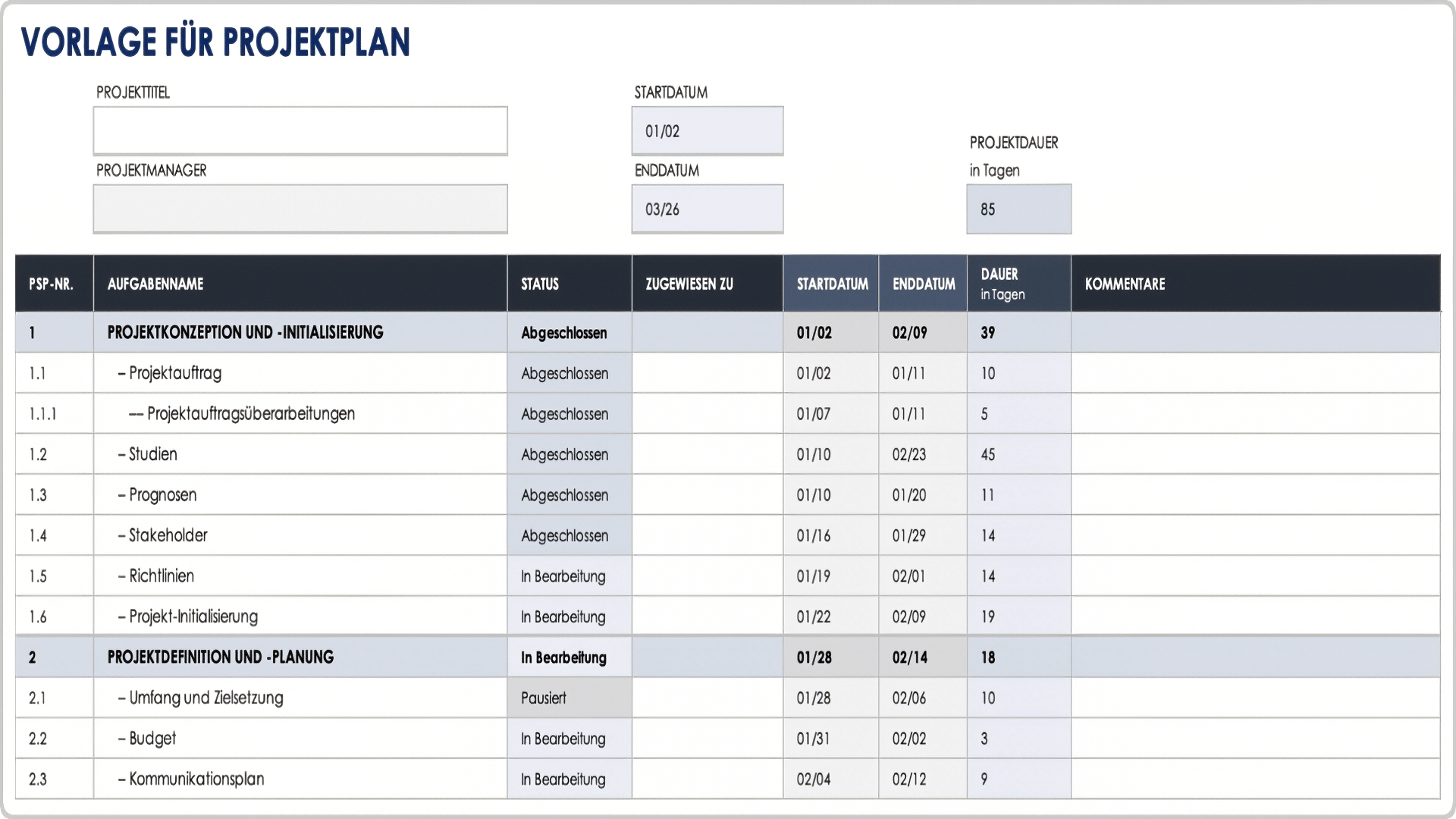Click the Zugewiesen zu cell for Budget
The width and height of the screenshot is (1456, 819).
[x=707, y=738]
